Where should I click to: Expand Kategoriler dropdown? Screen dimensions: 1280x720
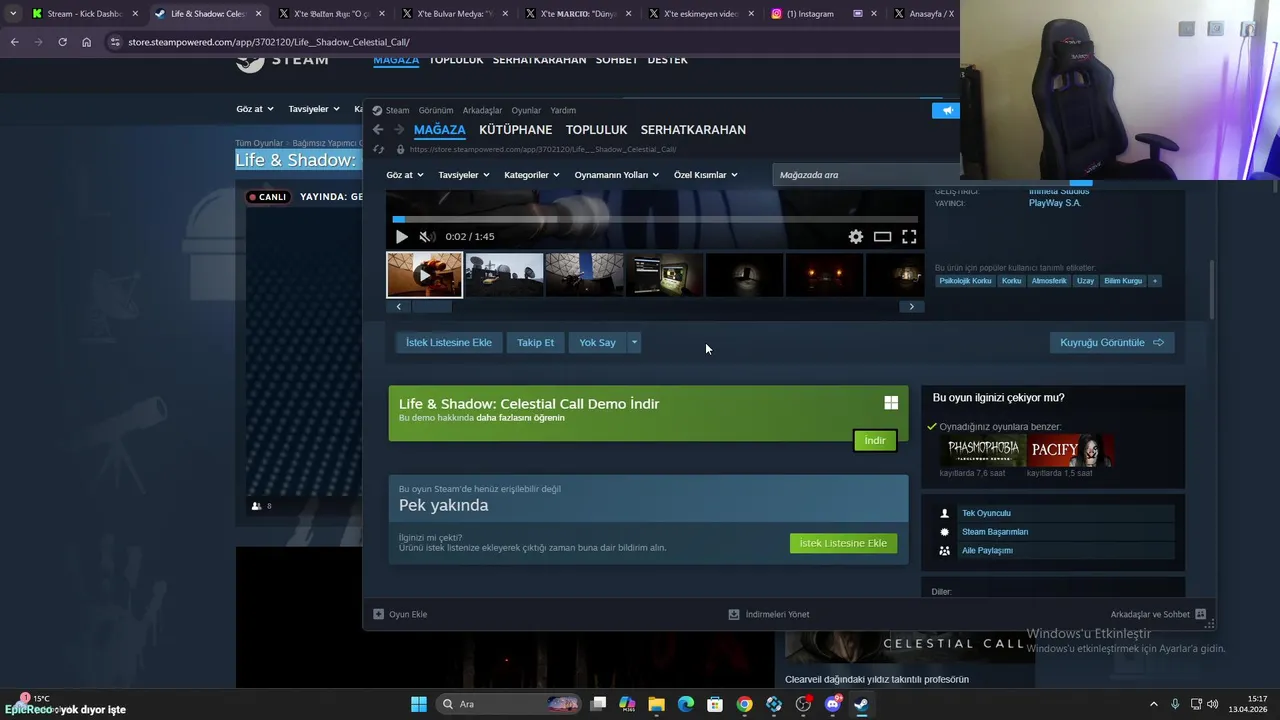pyautogui.click(x=532, y=175)
